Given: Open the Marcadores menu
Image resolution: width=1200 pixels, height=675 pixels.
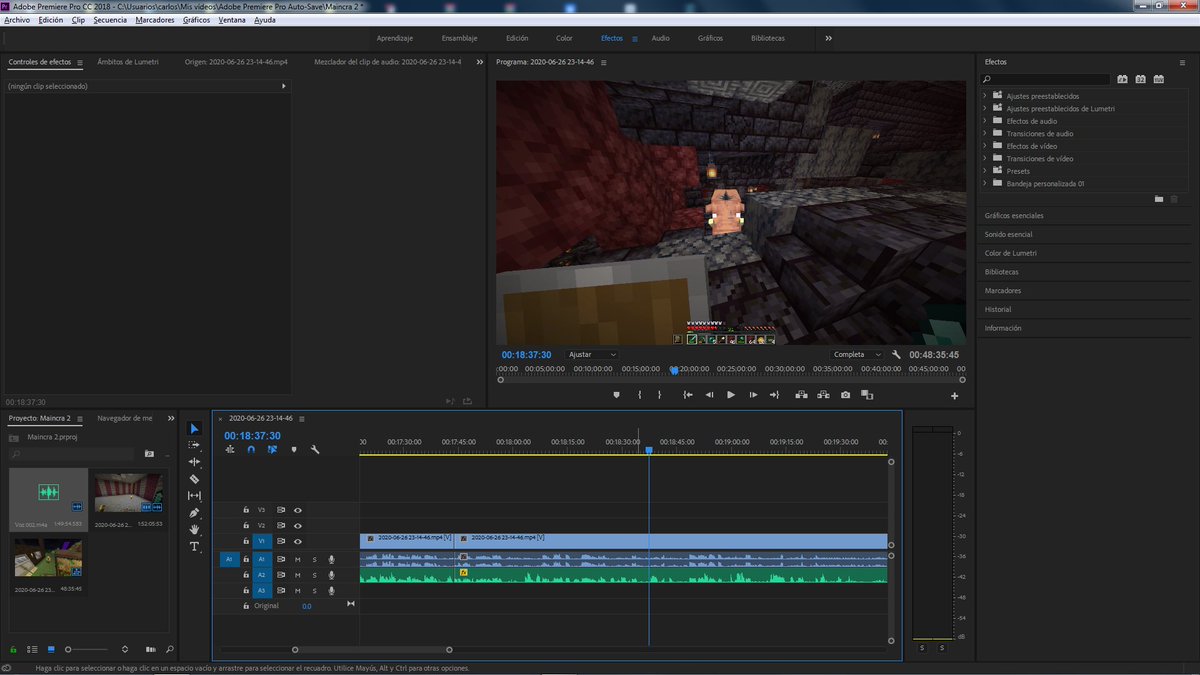Looking at the screenshot, I should tap(154, 20).
